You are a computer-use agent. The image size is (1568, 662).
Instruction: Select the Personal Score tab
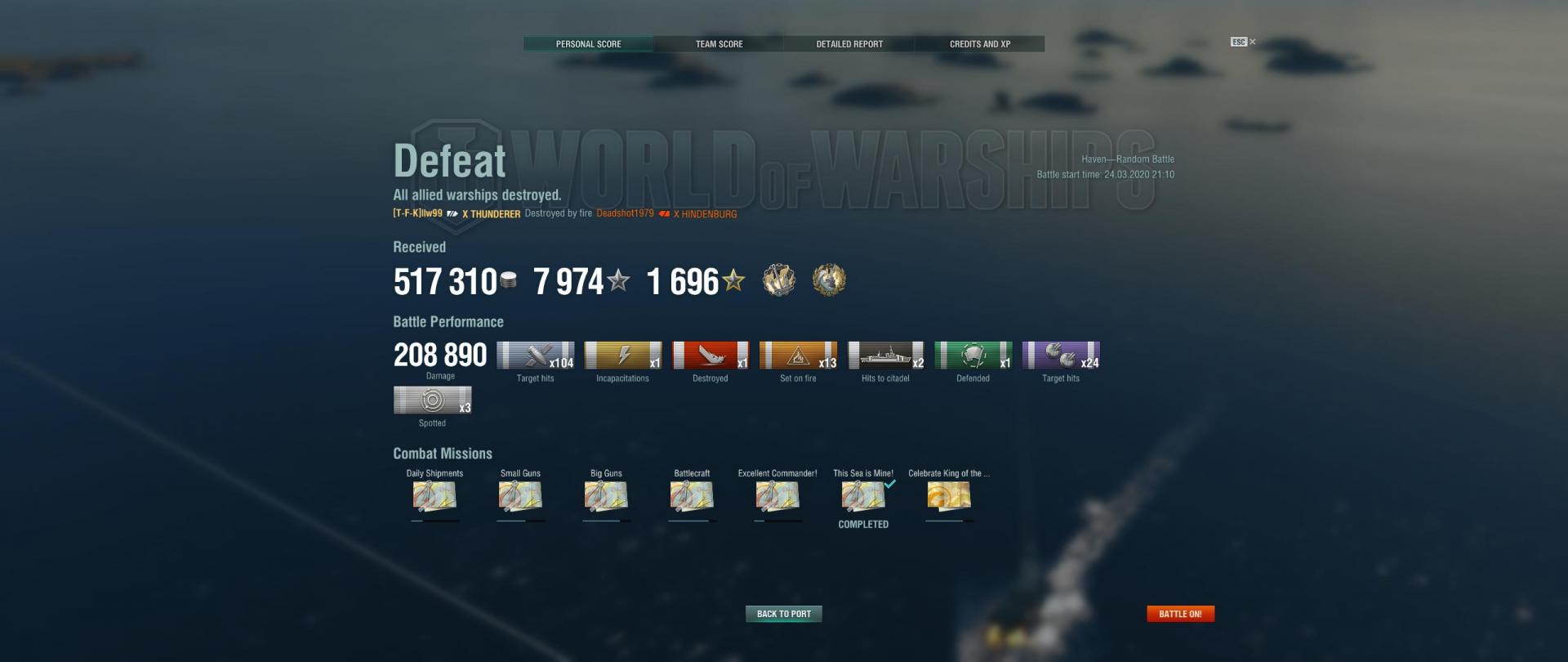click(x=588, y=44)
